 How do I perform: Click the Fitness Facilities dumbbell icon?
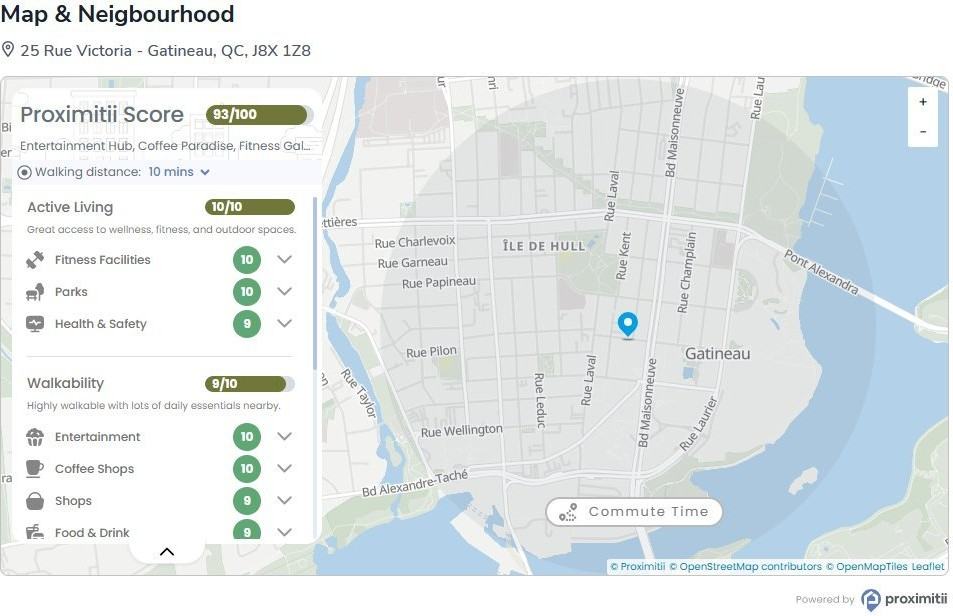(x=35, y=259)
